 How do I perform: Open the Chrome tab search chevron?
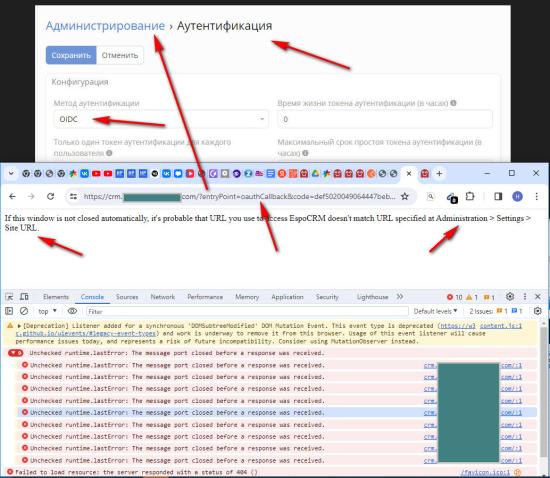11,173
